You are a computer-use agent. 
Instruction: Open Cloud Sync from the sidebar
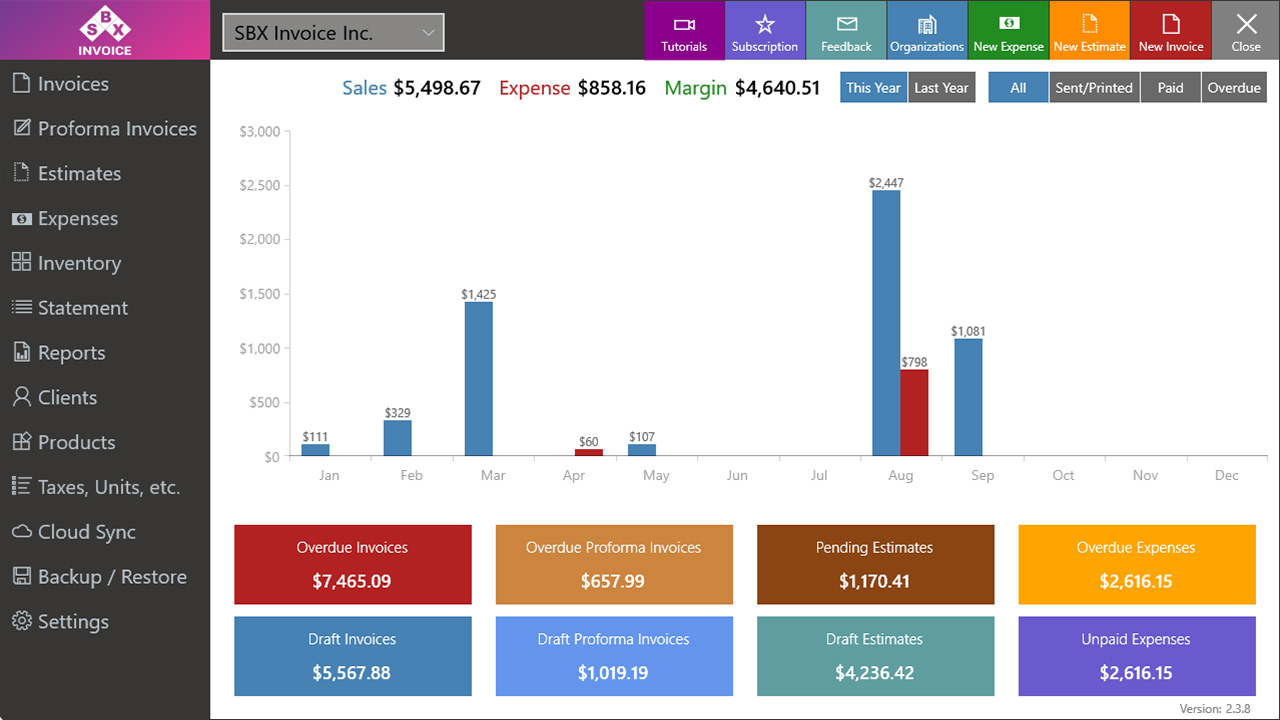pos(86,532)
